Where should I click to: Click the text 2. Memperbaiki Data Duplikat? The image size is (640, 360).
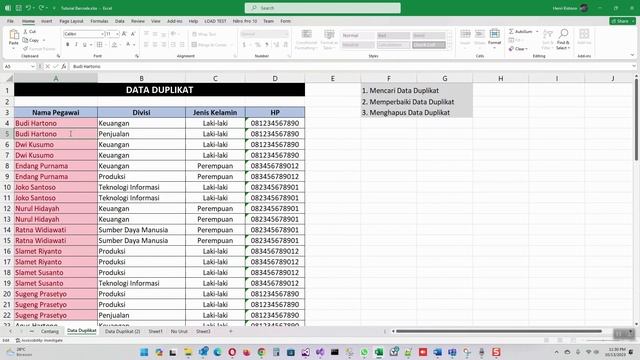[408, 102]
